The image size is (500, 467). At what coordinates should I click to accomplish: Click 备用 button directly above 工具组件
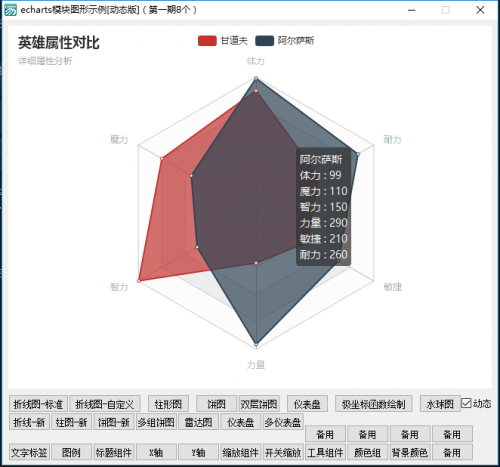[x=325, y=434]
